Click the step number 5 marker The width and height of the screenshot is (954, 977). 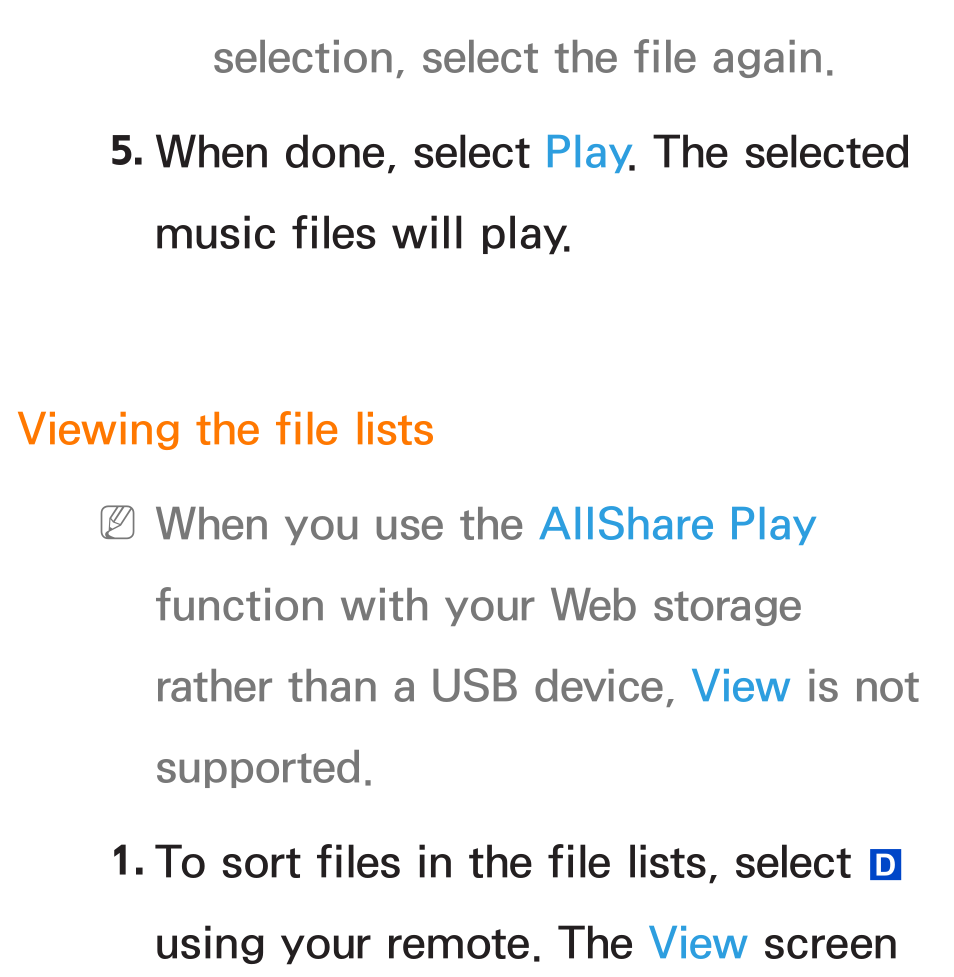[126, 151]
